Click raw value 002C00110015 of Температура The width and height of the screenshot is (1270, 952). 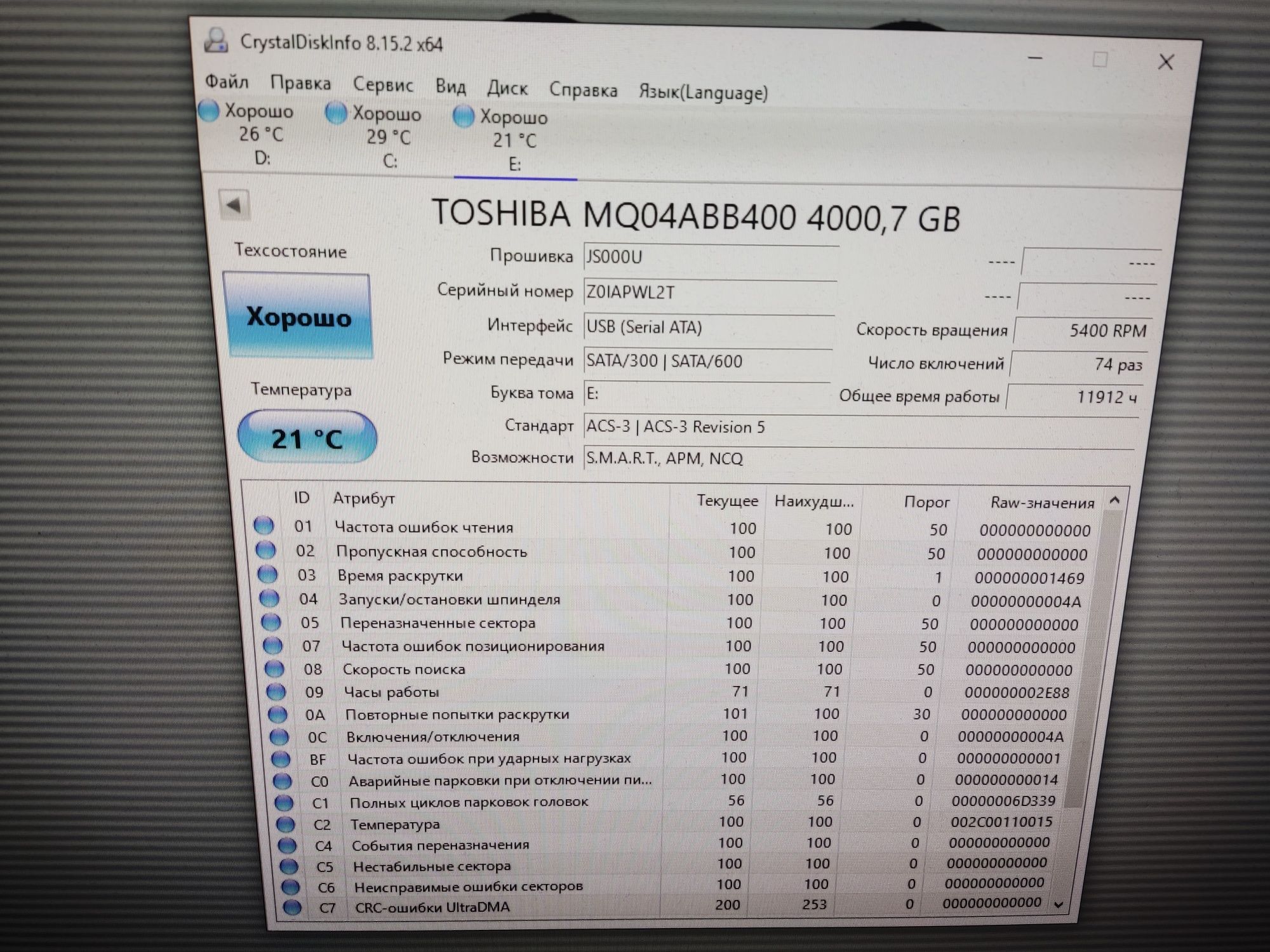1001,822
